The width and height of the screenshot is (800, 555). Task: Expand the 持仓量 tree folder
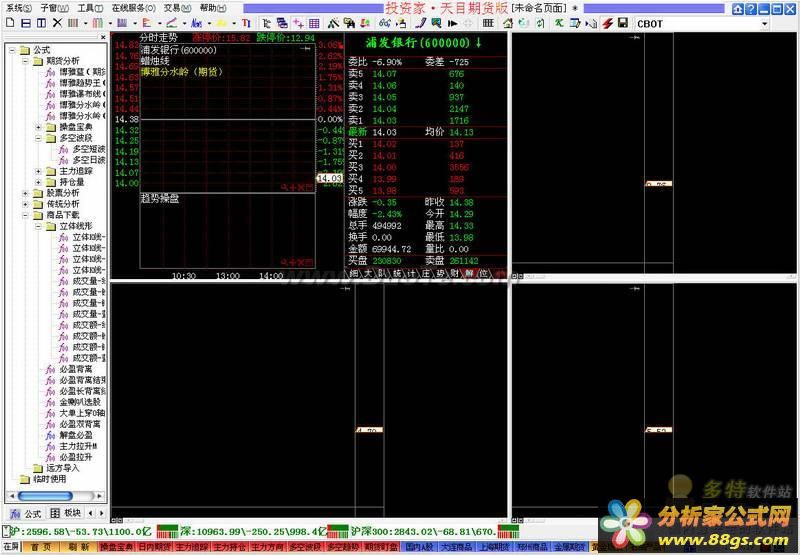click(38, 182)
